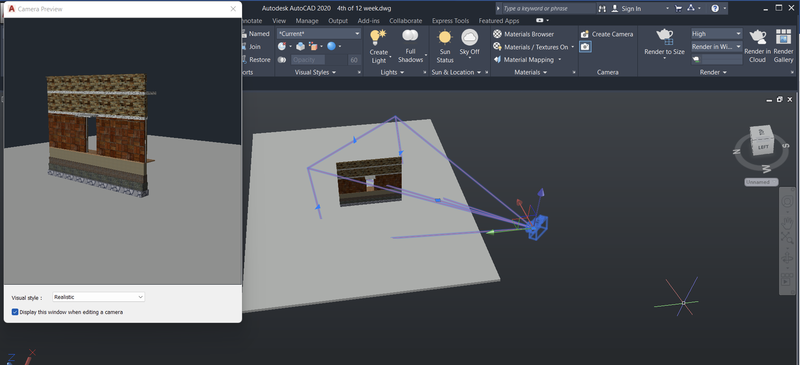Viewport: 800px width, 365px height.
Task: Open the Express Tools ribbon tab
Action: click(x=451, y=21)
